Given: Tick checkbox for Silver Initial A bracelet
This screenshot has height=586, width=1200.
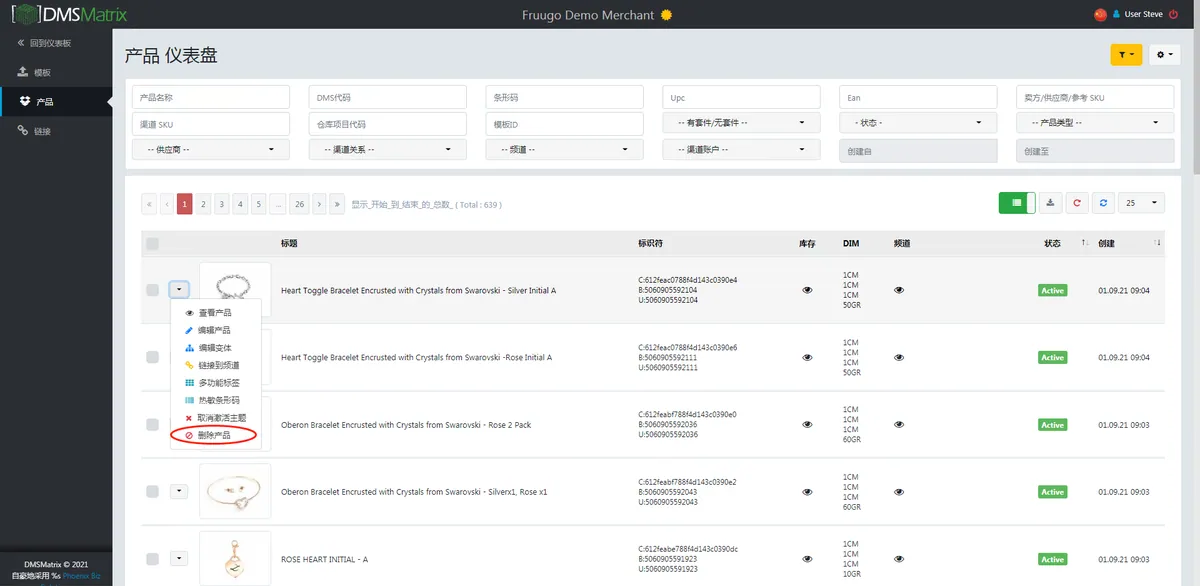Looking at the screenshot, I should coord(152,290).
